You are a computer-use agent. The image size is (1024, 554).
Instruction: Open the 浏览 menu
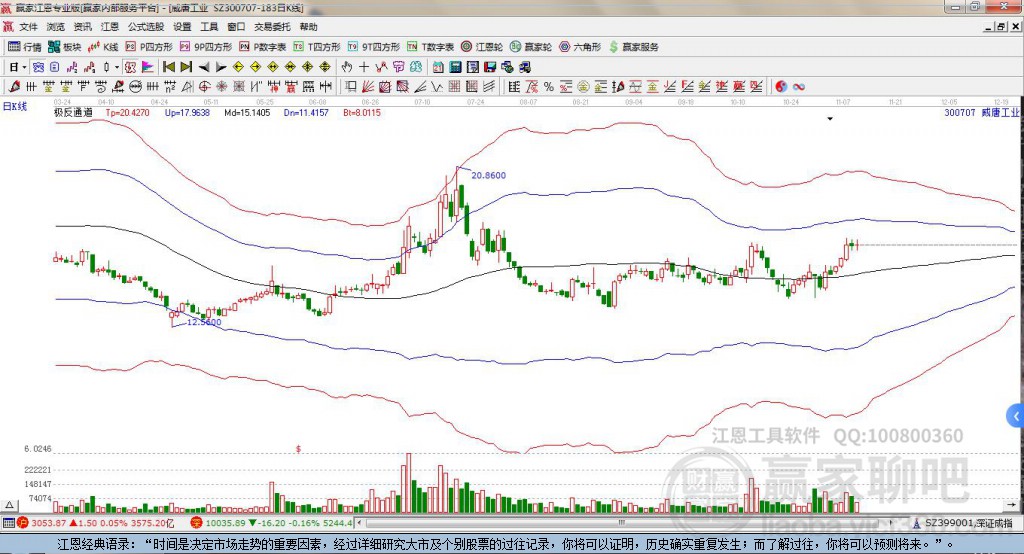point(56,27)
